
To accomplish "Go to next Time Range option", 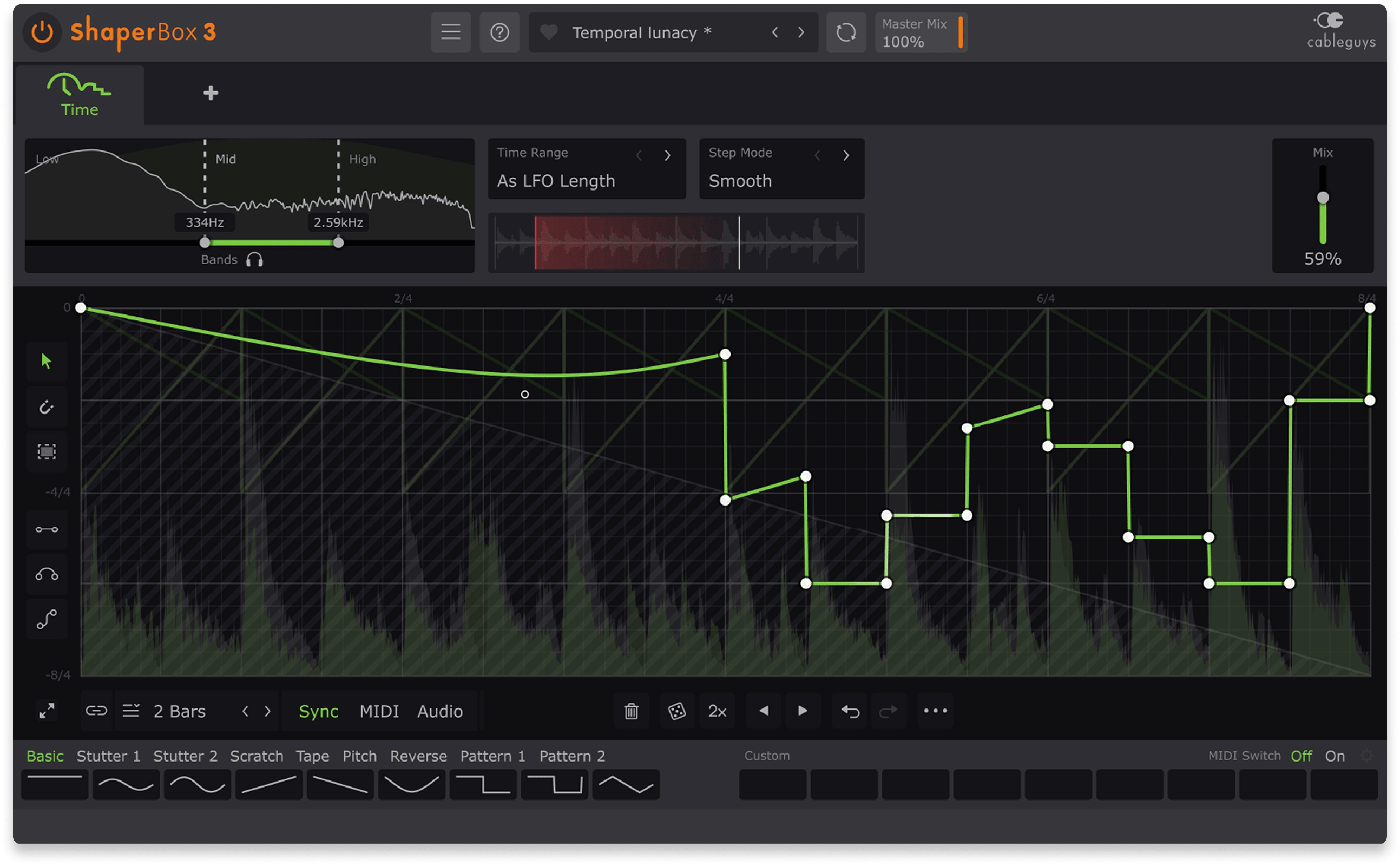I will 667,155.
